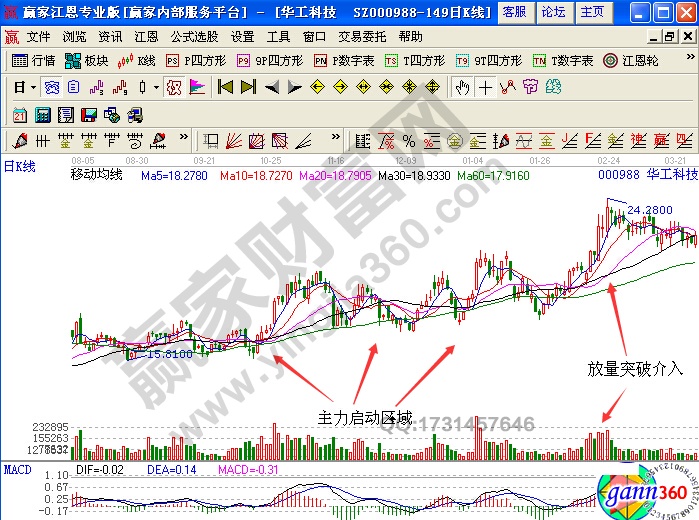This screenshot has height=520, width=699.
Task: Click the MACD indicator label
Action: (x=17, y=468)
